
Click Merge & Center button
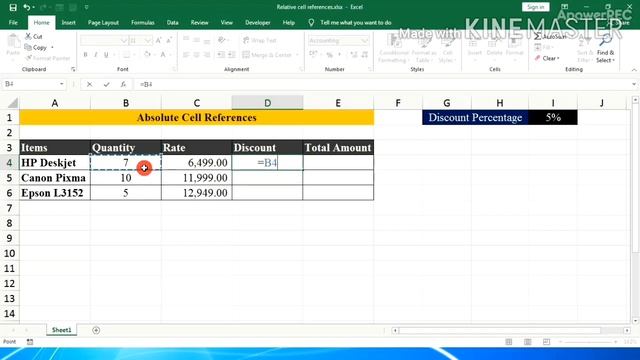point(267,55)
